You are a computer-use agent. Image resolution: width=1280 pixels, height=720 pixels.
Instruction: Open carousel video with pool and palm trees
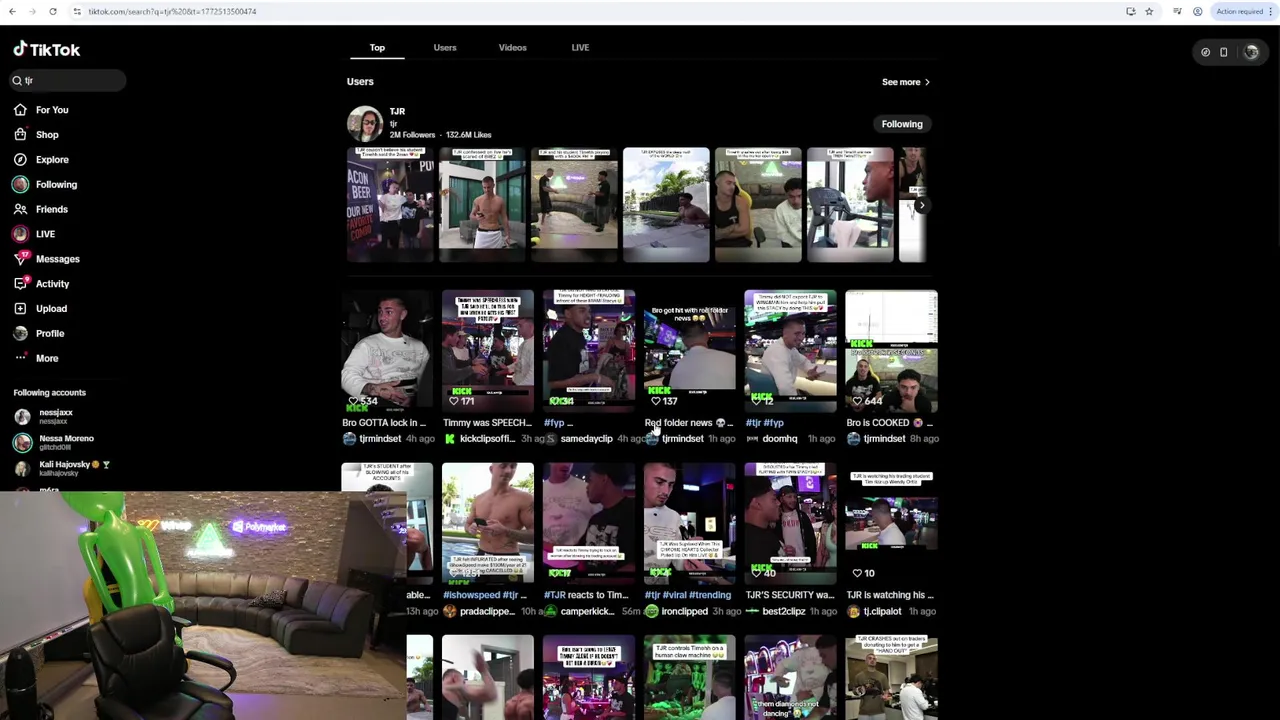(666, 205)
